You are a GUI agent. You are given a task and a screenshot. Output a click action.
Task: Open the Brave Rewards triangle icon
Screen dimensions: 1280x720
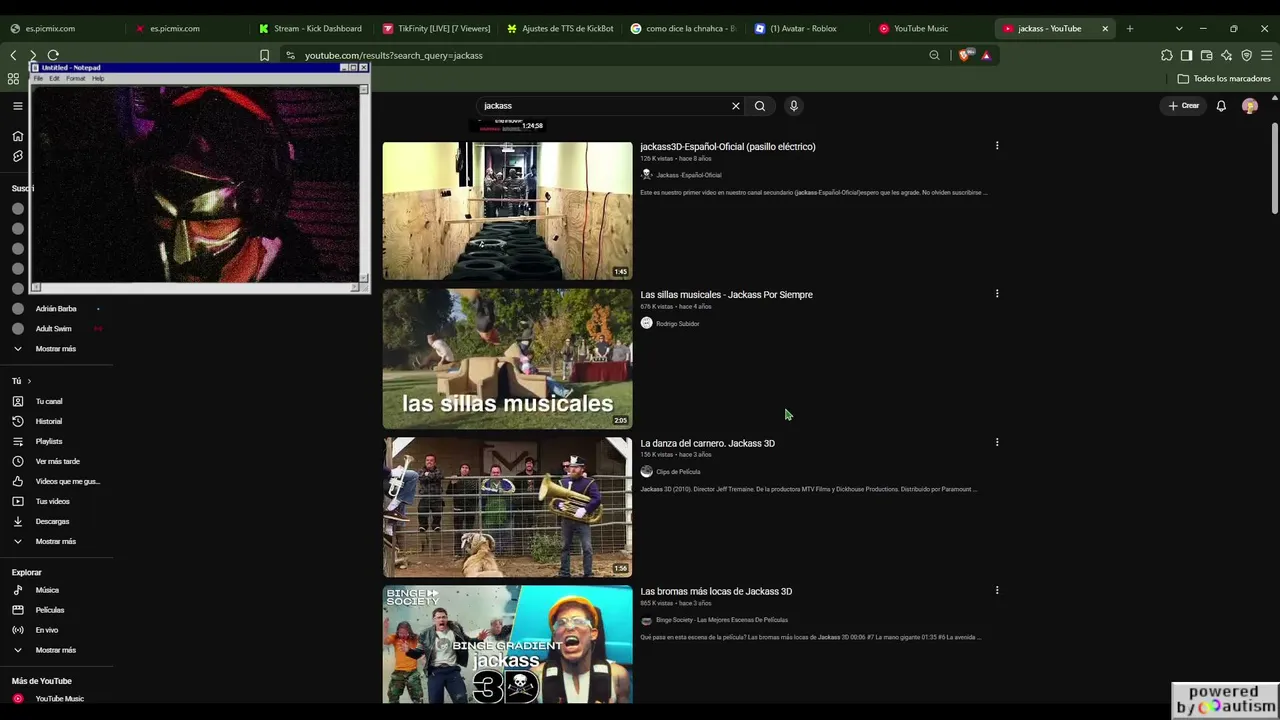coord(986,55)
